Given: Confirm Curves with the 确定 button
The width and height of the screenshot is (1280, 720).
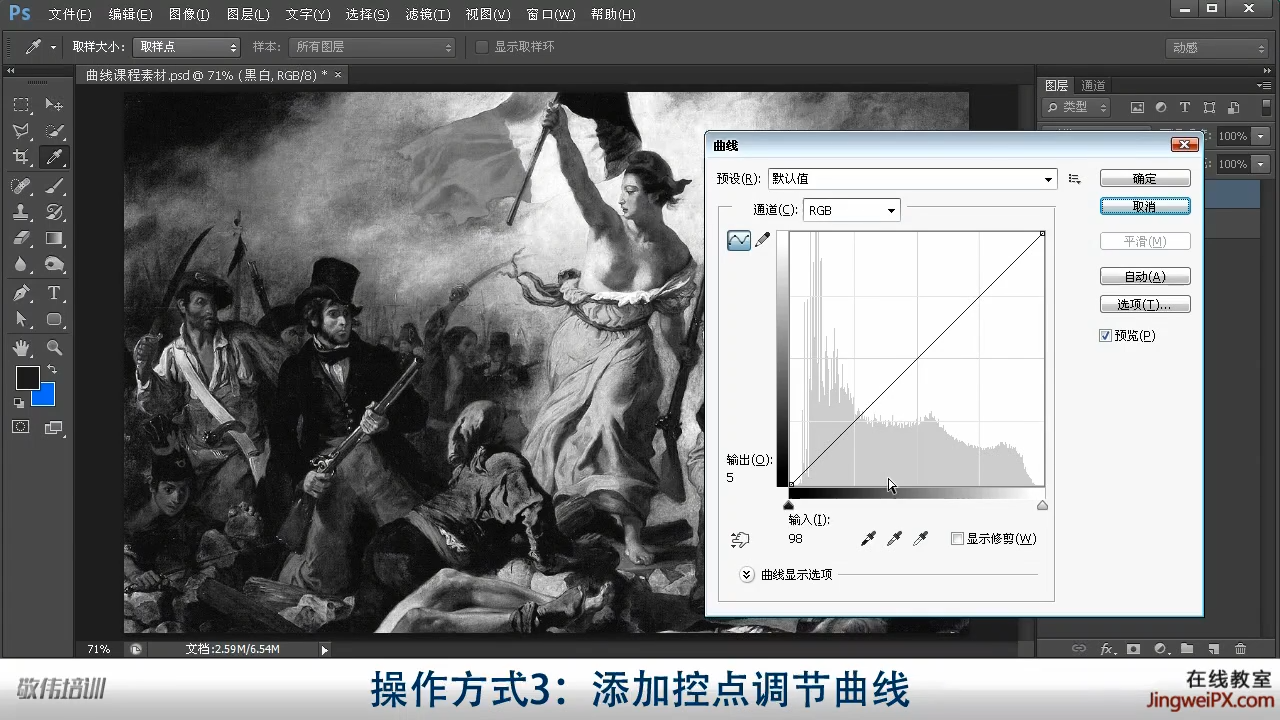Looking at the screenshot, I should click(1145, 179).
